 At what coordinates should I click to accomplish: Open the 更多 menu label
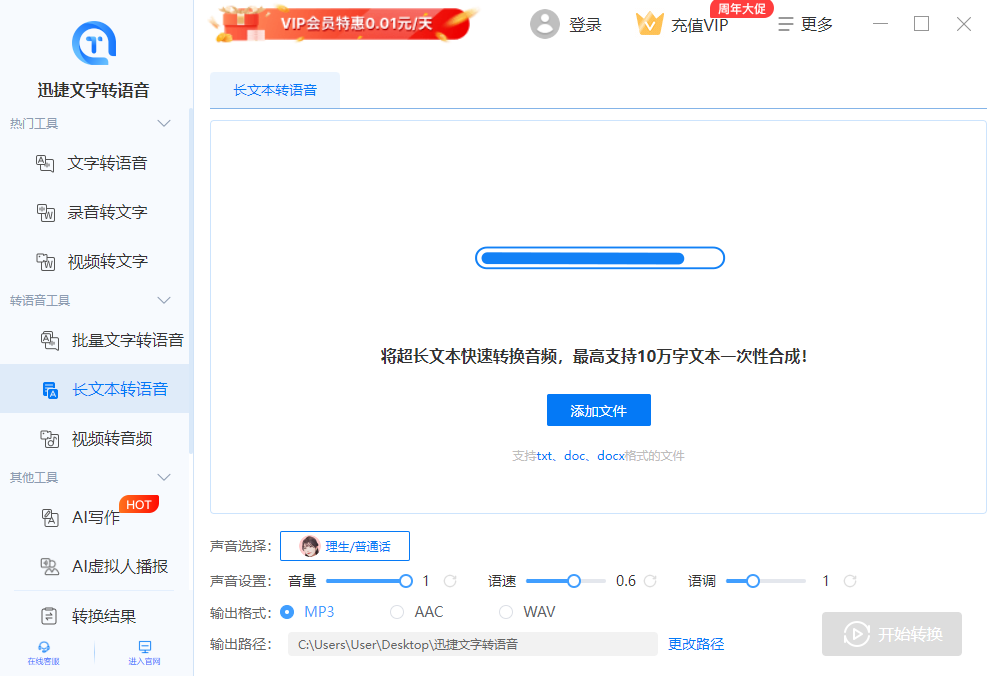click(x=816, y=24)
